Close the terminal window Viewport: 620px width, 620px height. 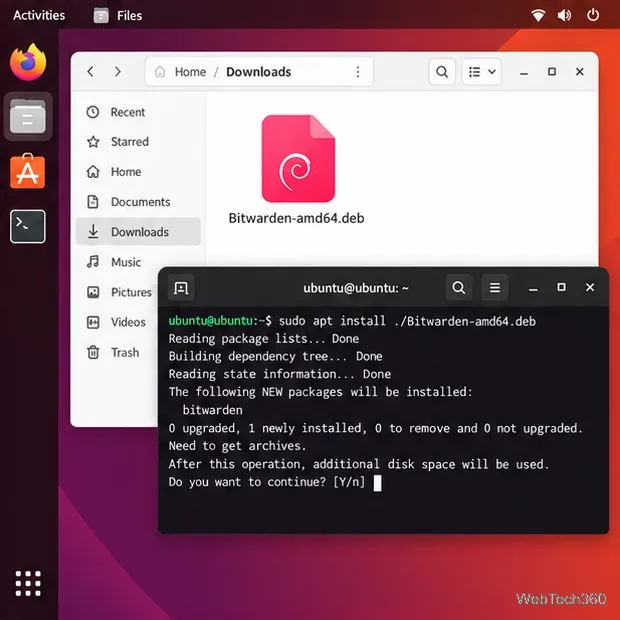(x=590, y=287)
